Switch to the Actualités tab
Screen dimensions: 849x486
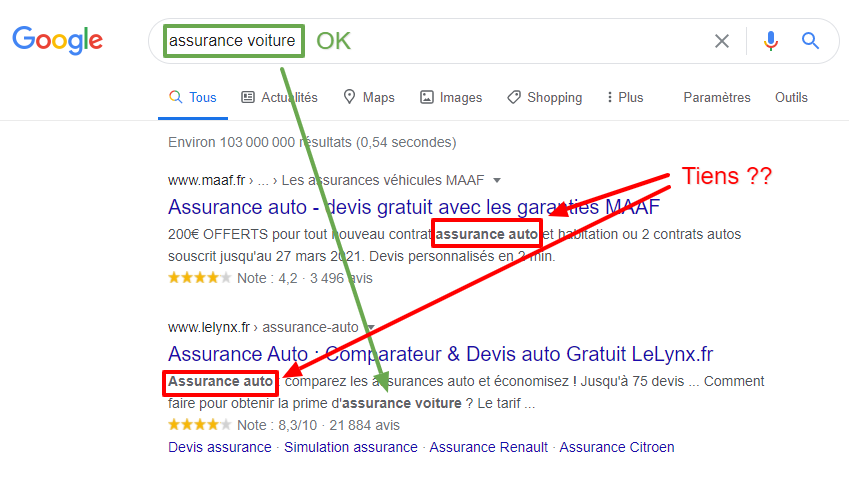(279, 97)
